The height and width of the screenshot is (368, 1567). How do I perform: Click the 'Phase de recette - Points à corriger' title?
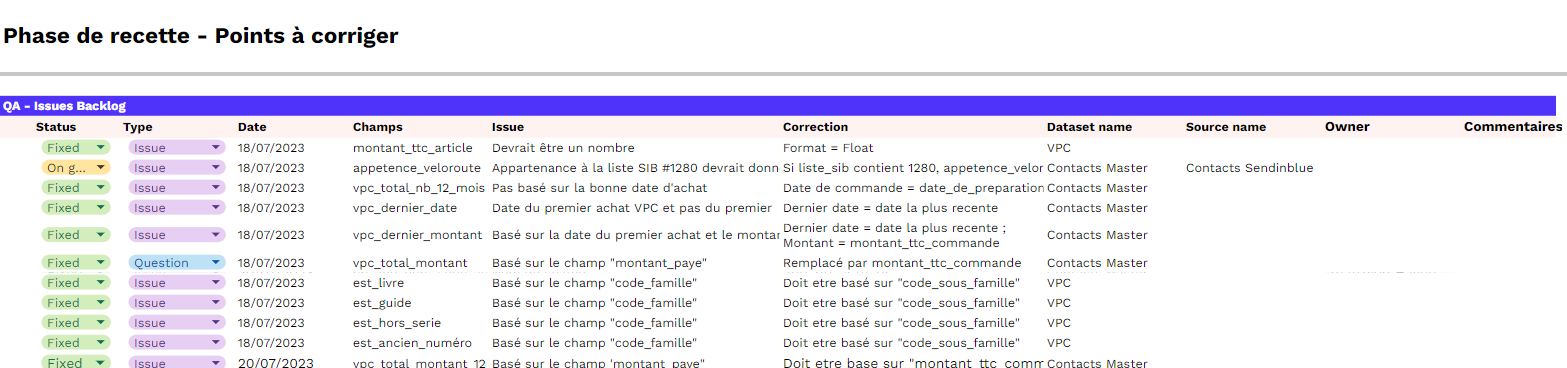pyautogui.click(x=201, y=36)
